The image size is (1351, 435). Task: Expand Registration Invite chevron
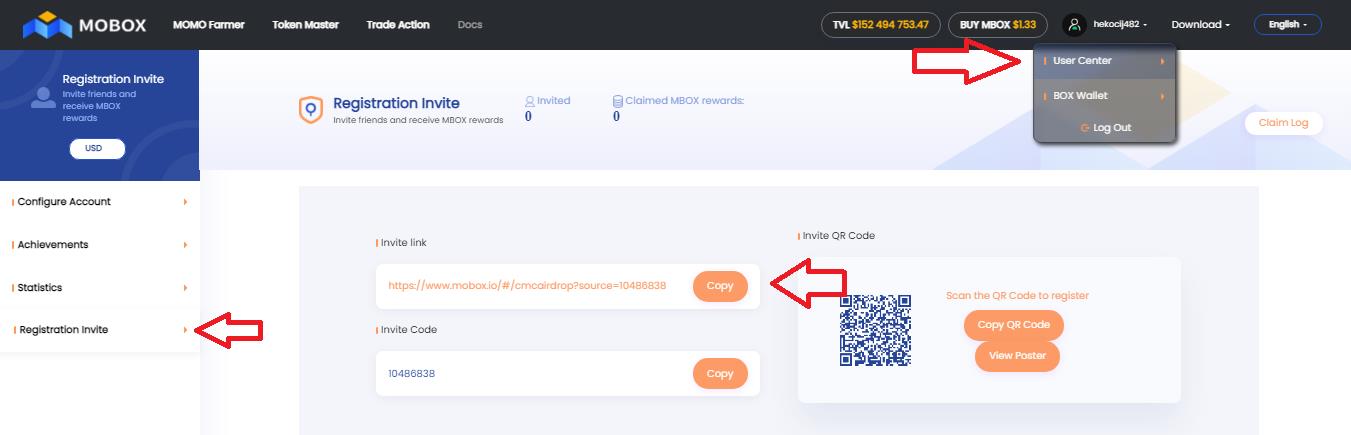tap(185, 330)
